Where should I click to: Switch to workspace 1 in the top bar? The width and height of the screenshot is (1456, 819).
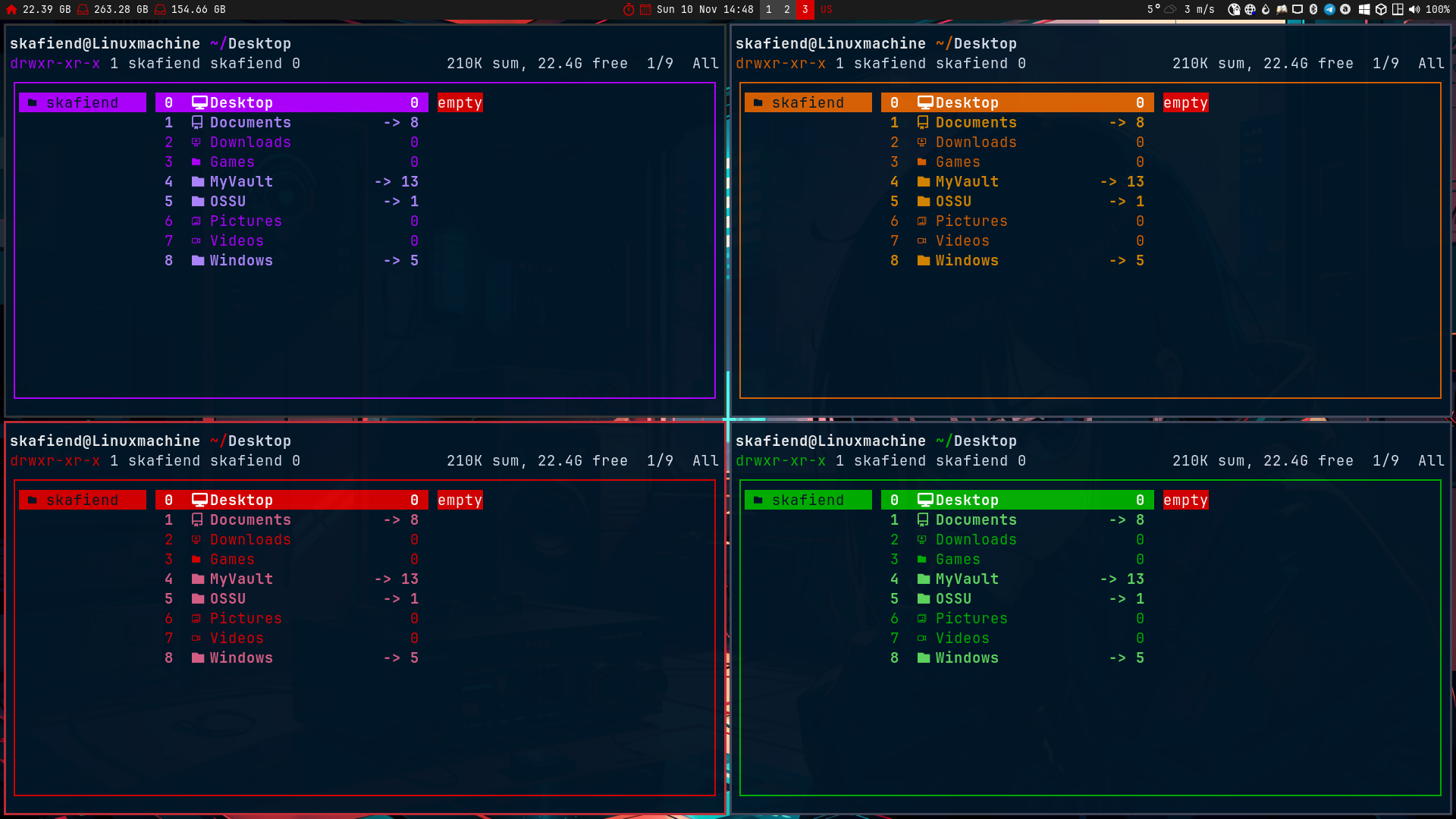pos(767,10)
